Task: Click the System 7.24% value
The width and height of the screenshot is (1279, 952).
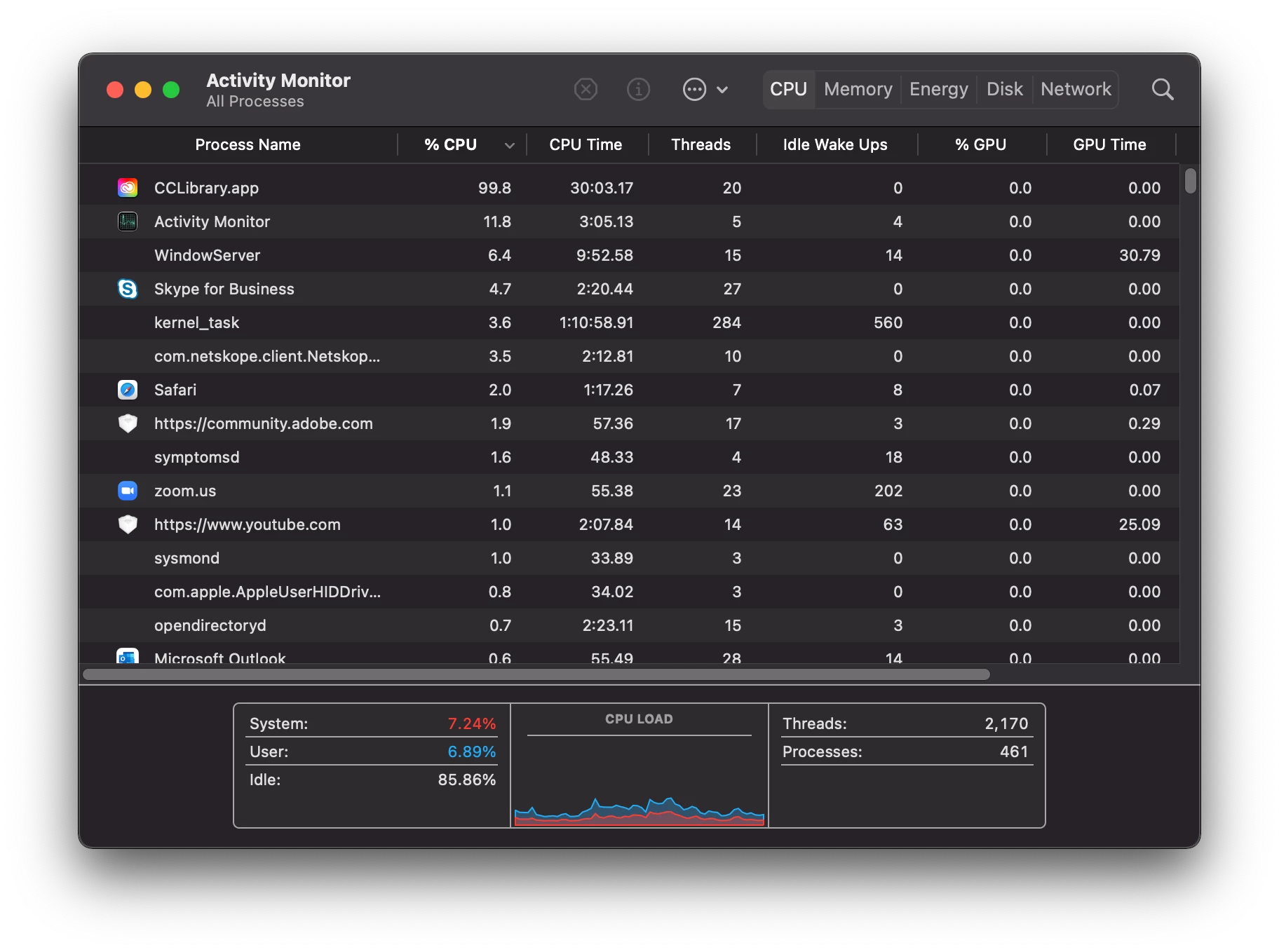Action: [471, 723]
